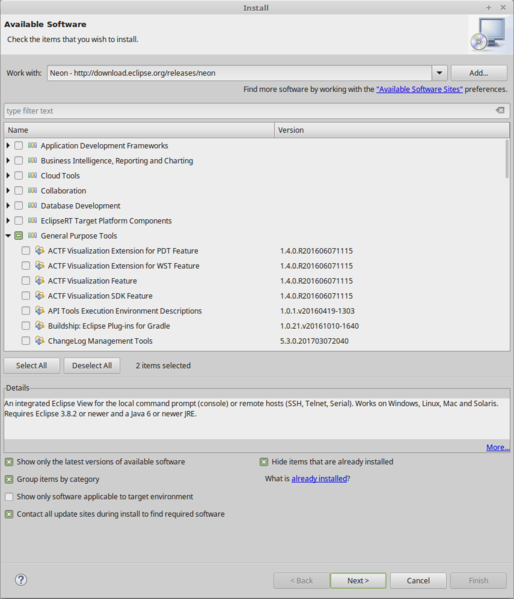Click the Deselect All button
This screenshot has height=599, width=514.
point(92,366)
